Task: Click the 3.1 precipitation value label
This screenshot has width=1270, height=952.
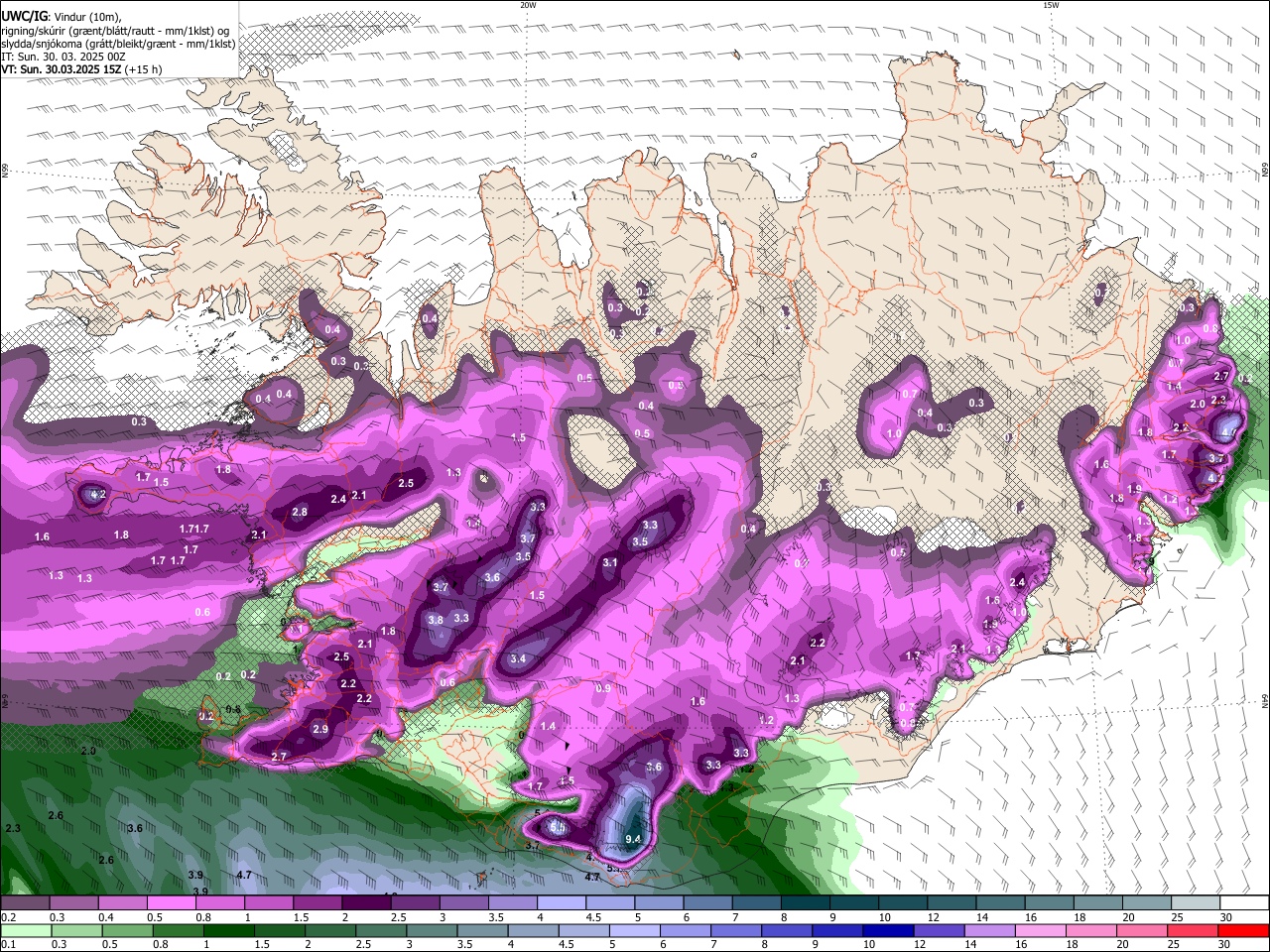Action: 610,563
